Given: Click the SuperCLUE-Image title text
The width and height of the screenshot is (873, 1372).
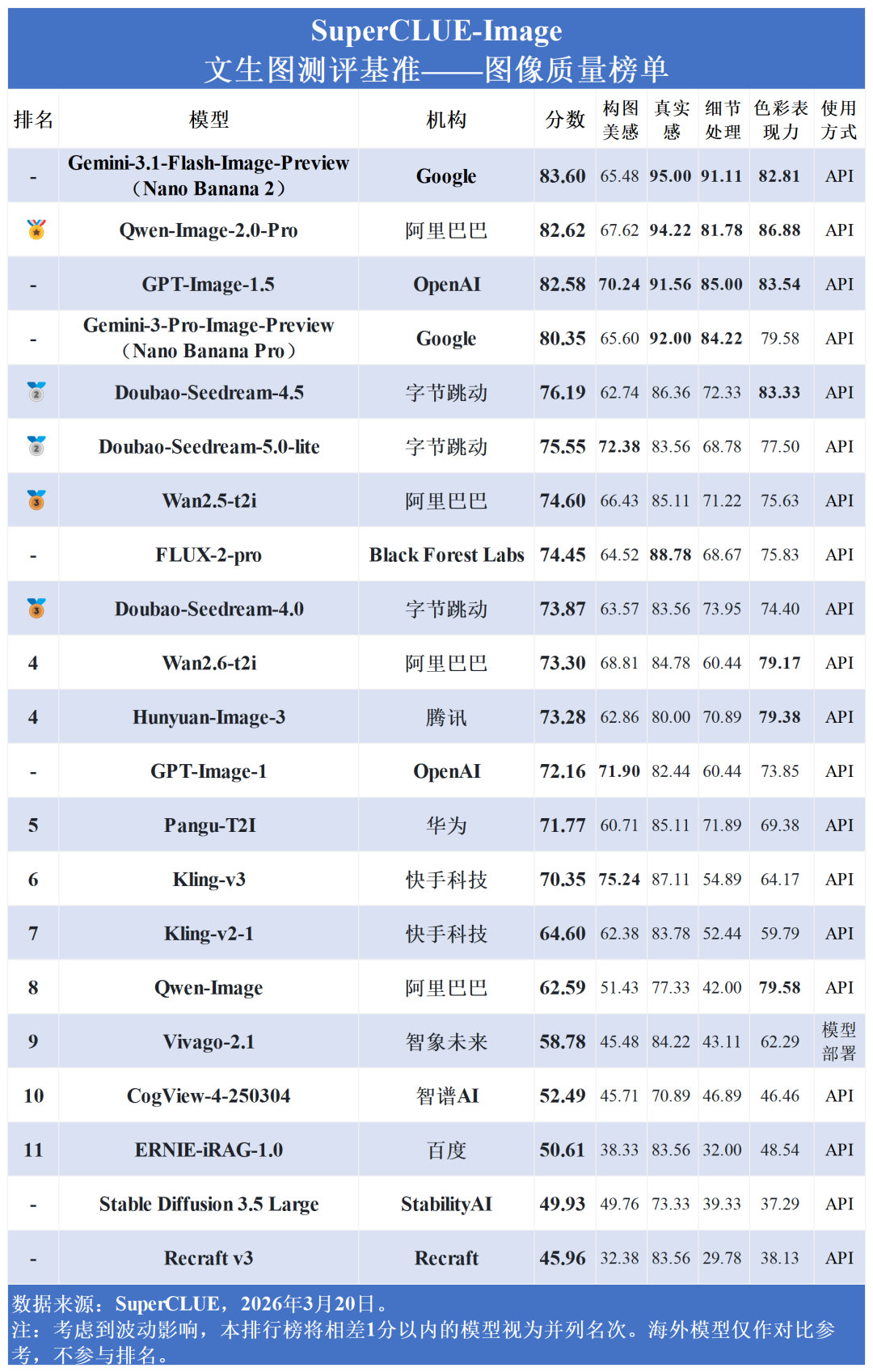Looking at the screenshot, I should [x=436, y=31].
